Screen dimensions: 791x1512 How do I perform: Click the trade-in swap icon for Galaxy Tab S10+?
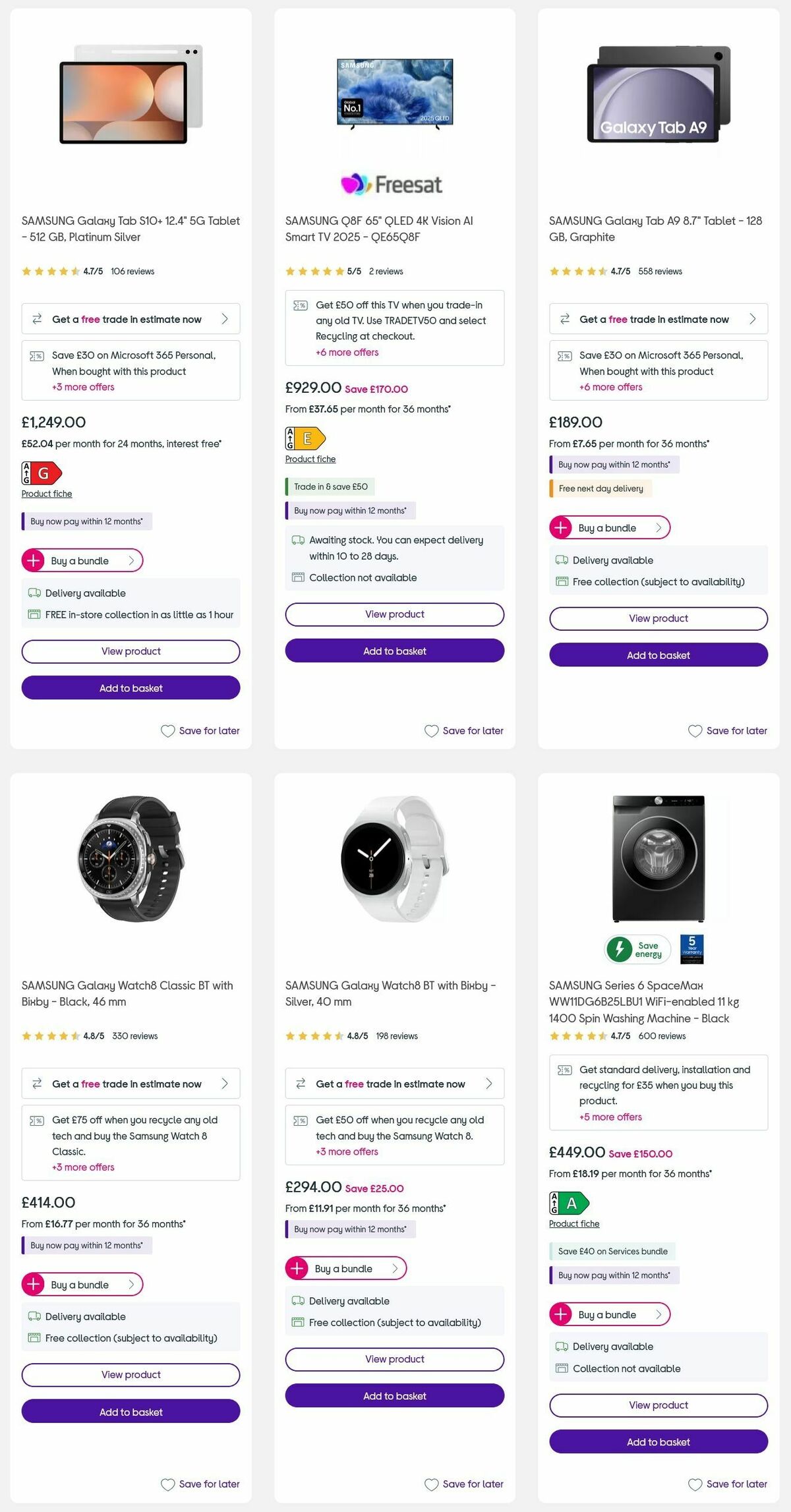(x=38, y=319)
